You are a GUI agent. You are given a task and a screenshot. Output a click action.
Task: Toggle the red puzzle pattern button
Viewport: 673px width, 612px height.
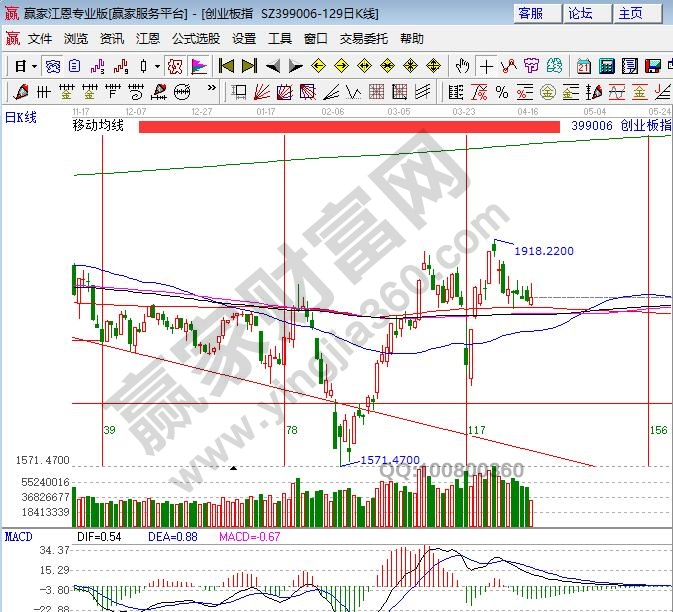tap(174, 66)
